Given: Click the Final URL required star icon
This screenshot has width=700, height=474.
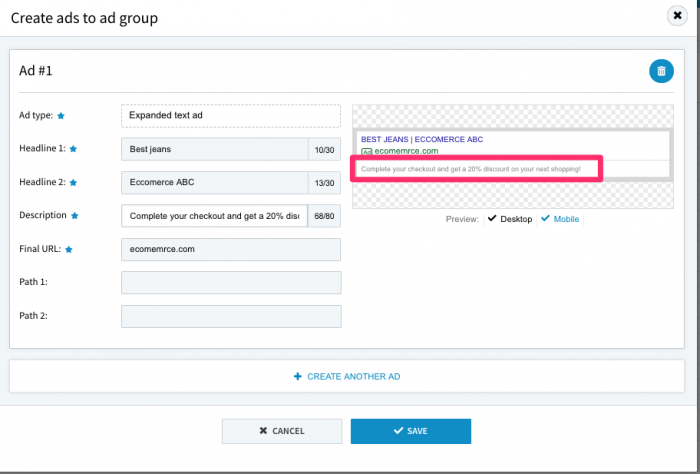Looking at the screenshot, I should coord(68,249).
